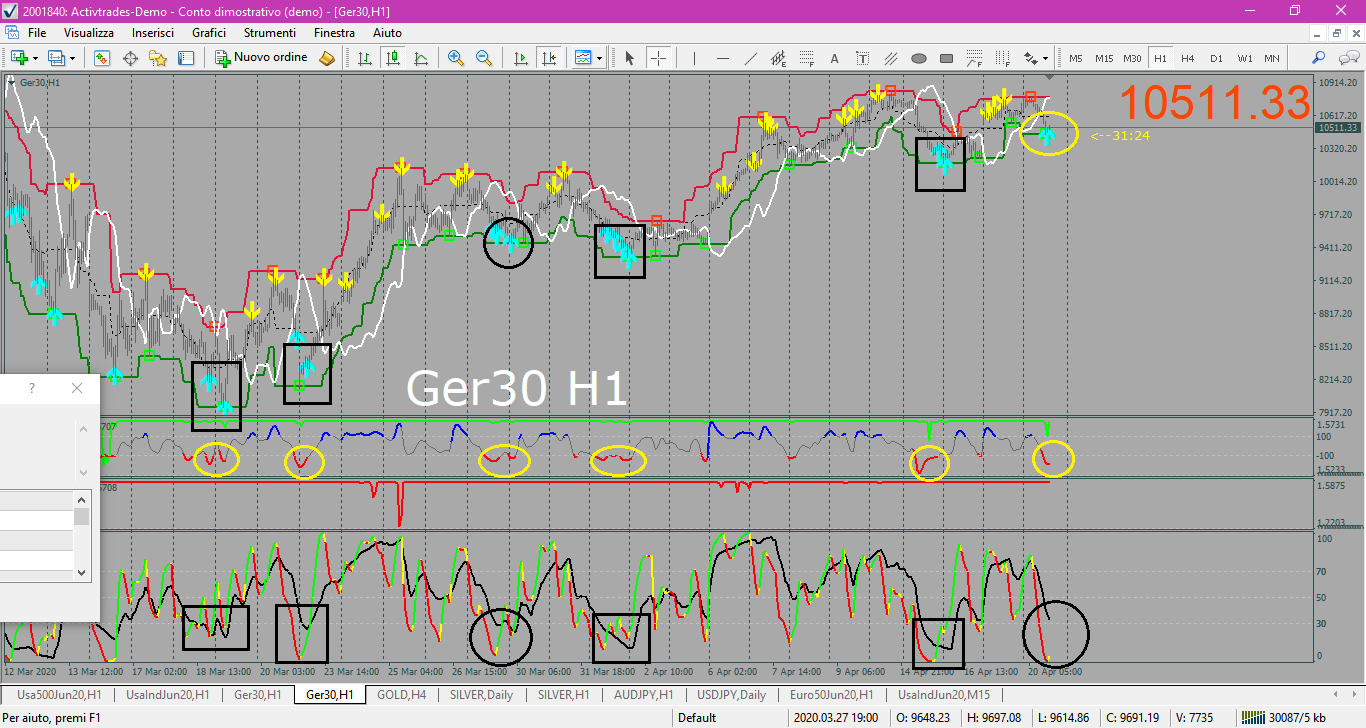Open the Grafici menu
Viewport: 1366px width, 728px height.
pyautogui.click(x=209, y=33)
